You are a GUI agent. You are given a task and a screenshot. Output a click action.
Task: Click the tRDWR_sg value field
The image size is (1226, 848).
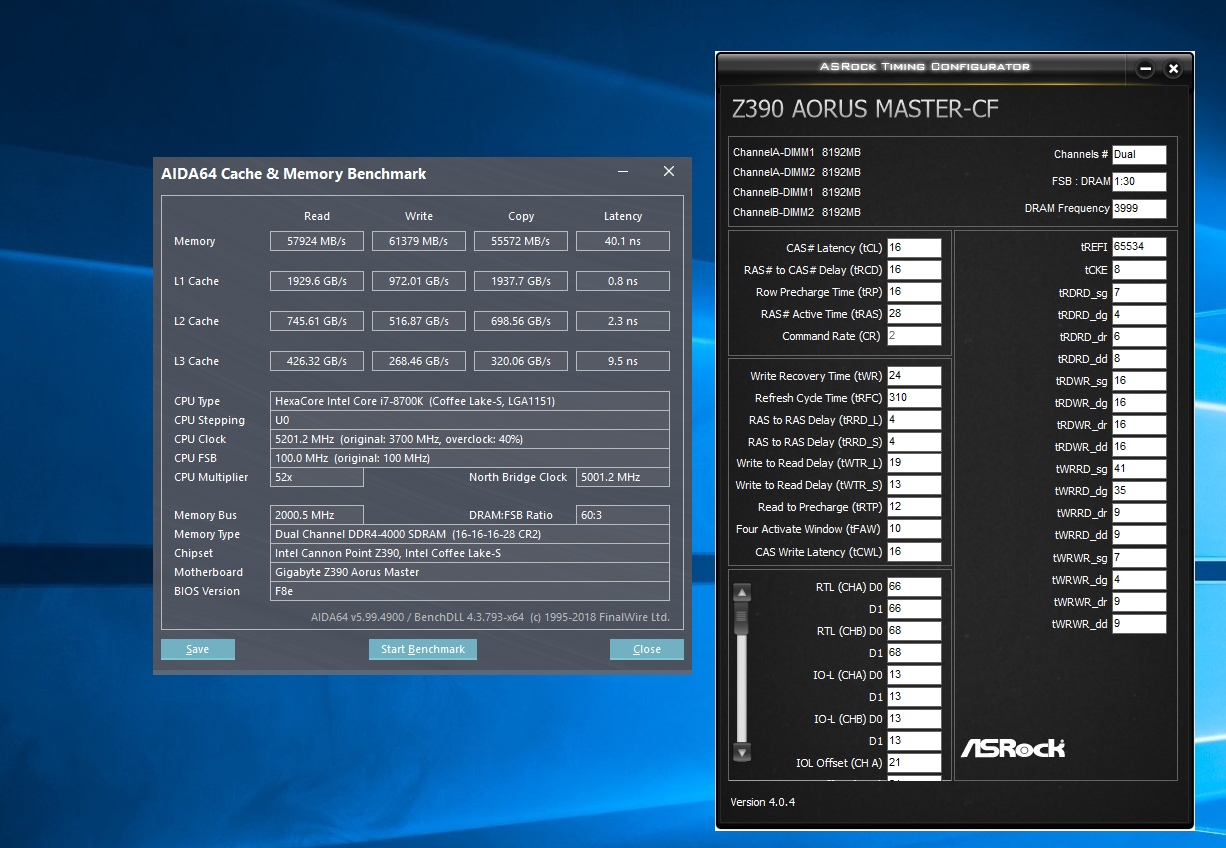(1139, 381)
